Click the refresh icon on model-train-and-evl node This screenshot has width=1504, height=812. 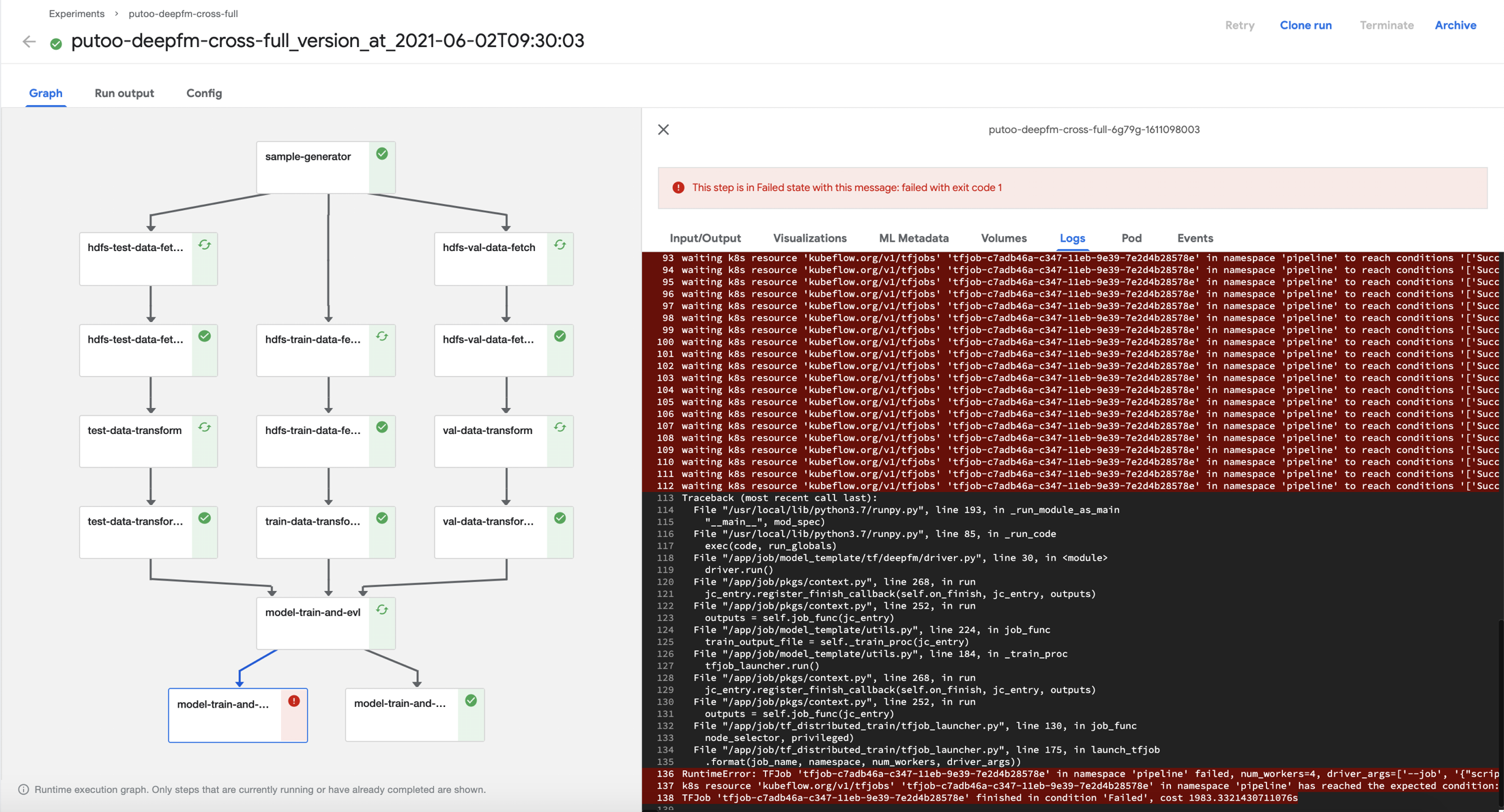tap(382, 610)
